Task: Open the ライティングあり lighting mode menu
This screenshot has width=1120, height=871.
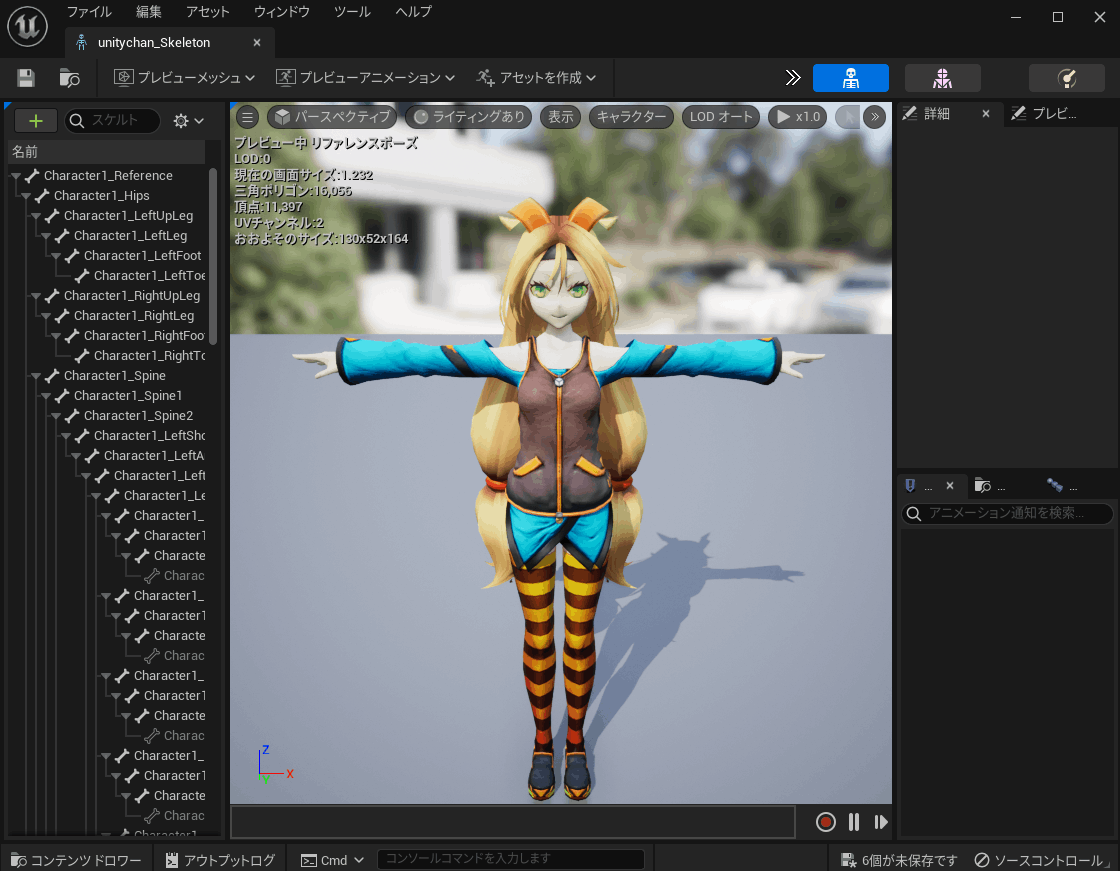Action: click(469, 117)
